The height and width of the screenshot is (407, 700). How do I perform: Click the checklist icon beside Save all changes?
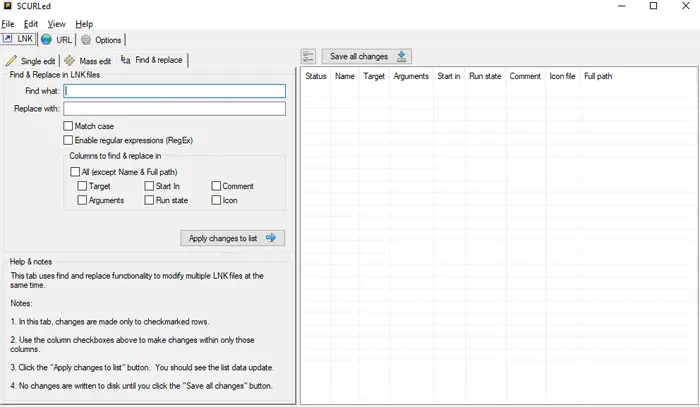tap(308, 57)
